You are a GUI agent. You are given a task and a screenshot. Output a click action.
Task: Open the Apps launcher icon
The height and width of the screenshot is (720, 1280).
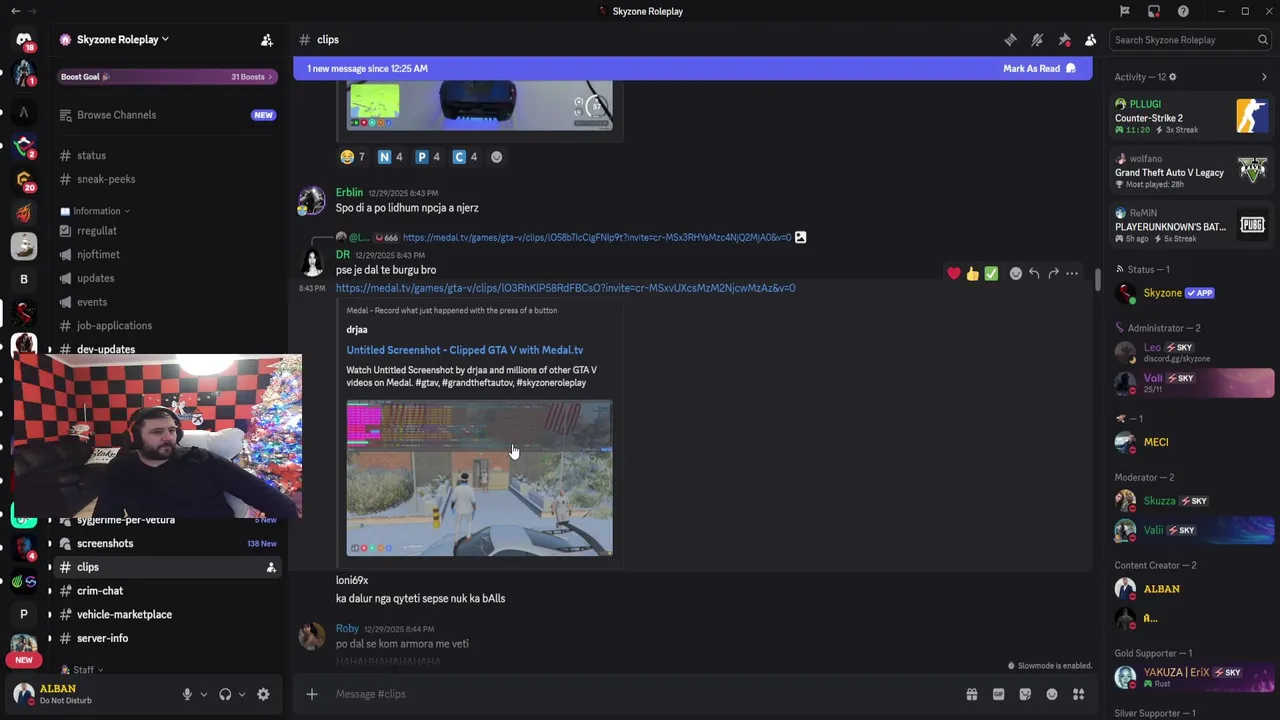[1079, 694]
